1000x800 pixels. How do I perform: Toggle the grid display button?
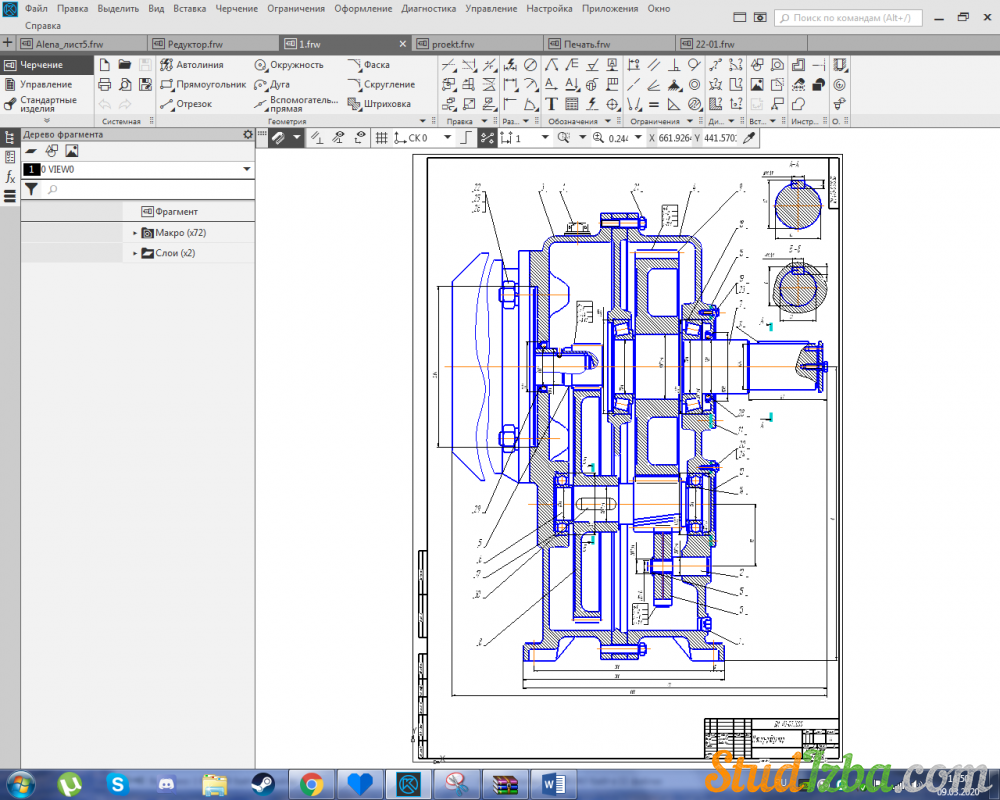click(x=381, y=138)
